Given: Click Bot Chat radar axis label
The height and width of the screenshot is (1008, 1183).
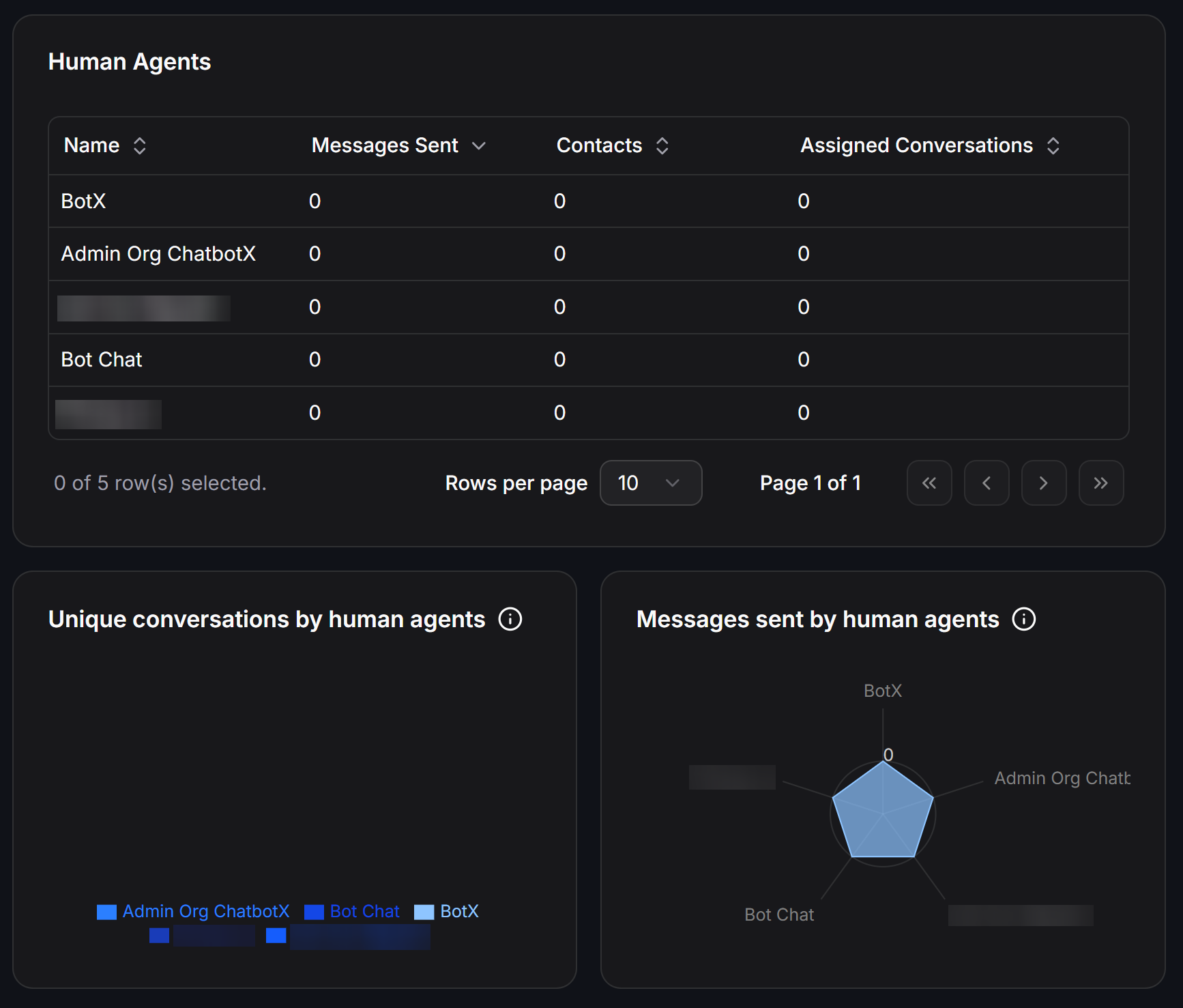Looking at the screenshot, I should pos(779,915).
